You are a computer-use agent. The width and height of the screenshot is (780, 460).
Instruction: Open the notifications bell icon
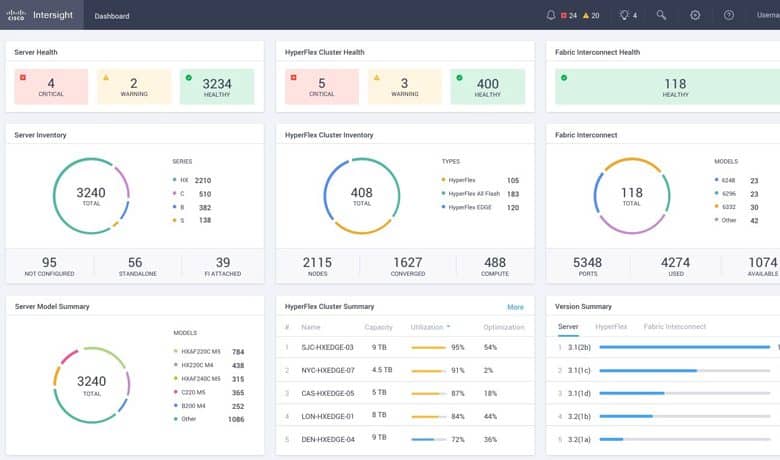pyautogui.click(x=551, y=15)
